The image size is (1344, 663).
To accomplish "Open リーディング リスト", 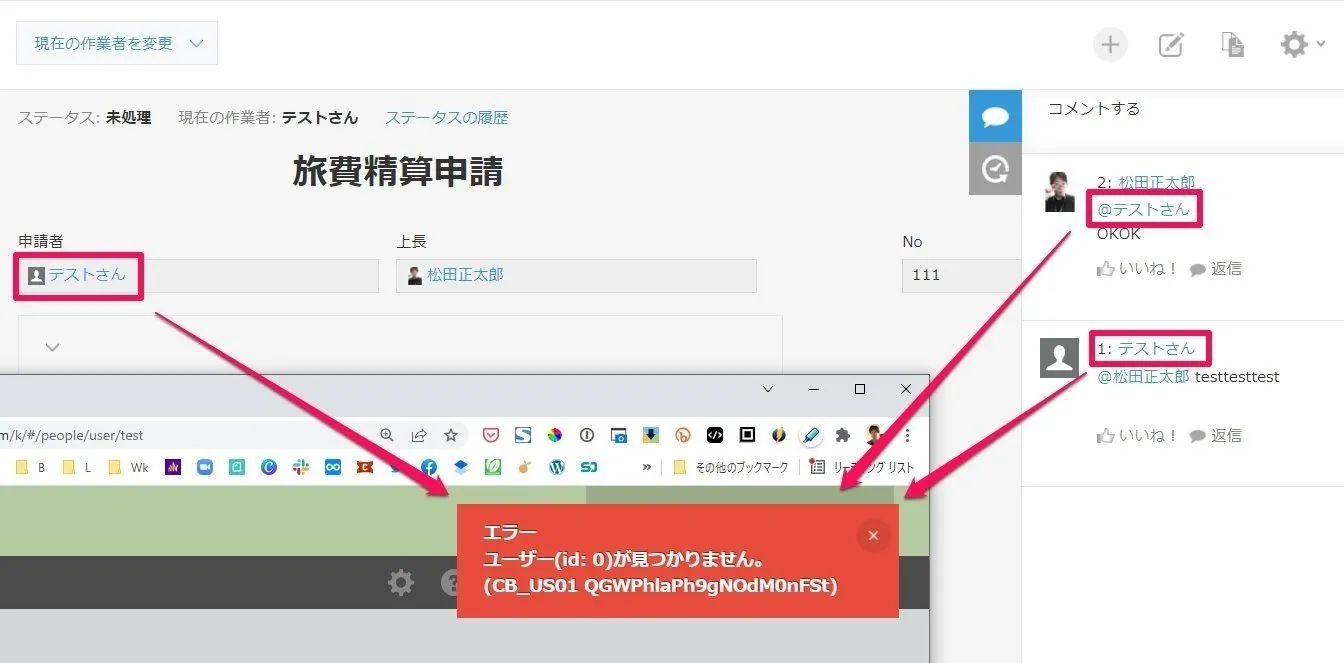I will tap(862, 467).
